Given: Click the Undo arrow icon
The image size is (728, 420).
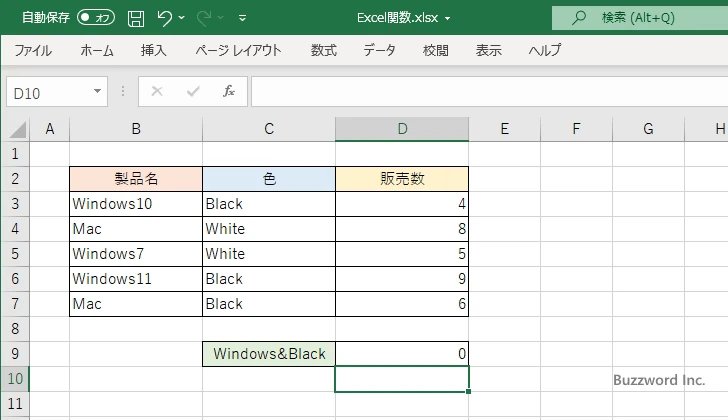Looking at the screenshot, I should pos(164,18).
